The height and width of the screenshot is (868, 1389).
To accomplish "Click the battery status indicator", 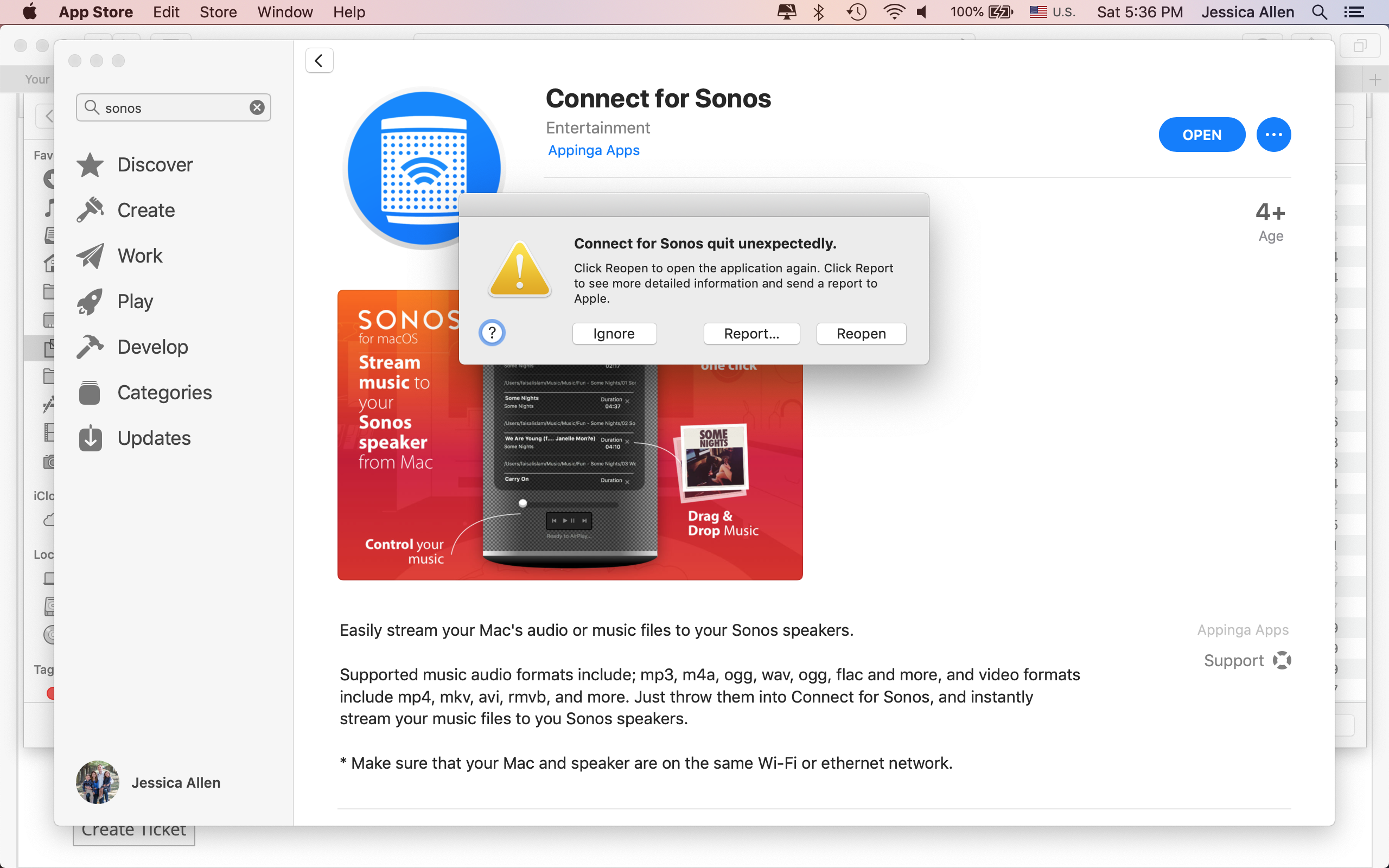I will [982, 12].
